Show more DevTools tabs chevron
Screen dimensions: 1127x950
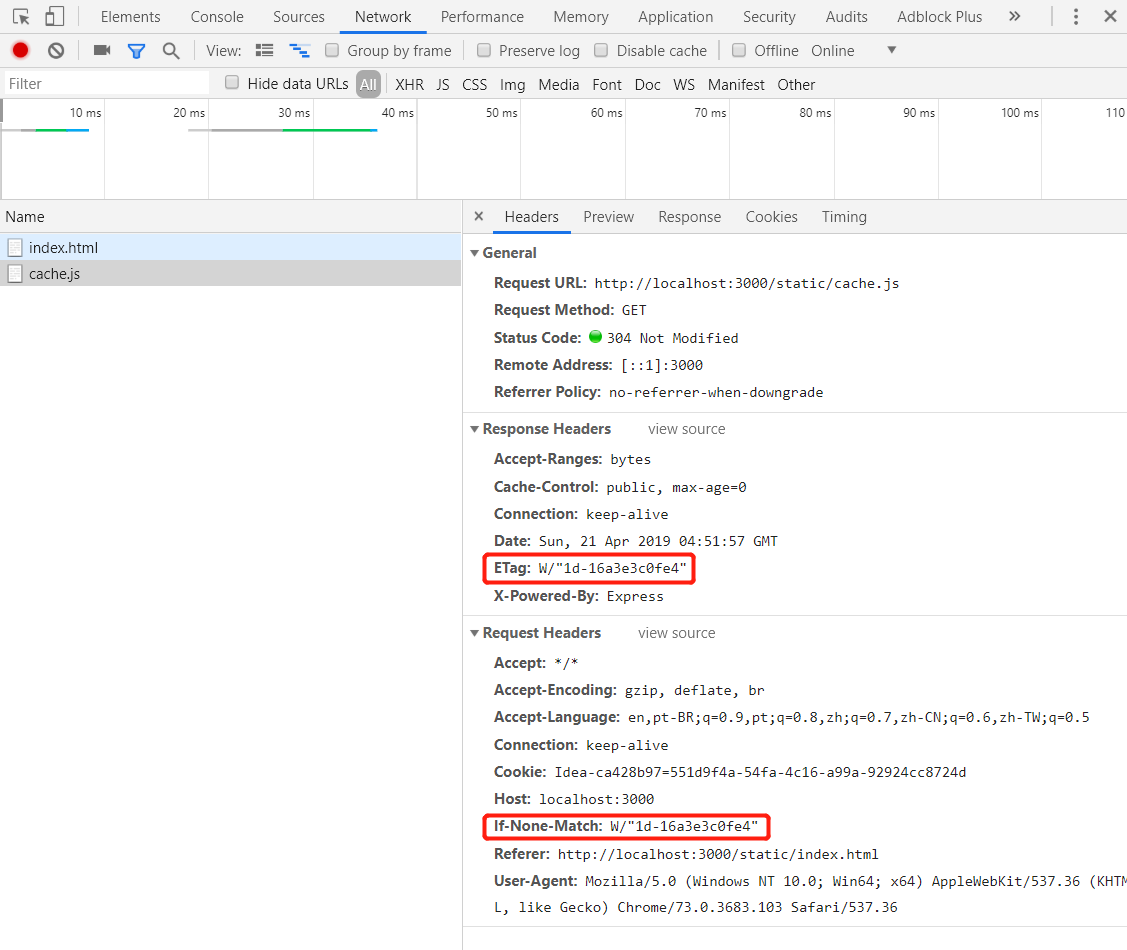click(1014, 17)
